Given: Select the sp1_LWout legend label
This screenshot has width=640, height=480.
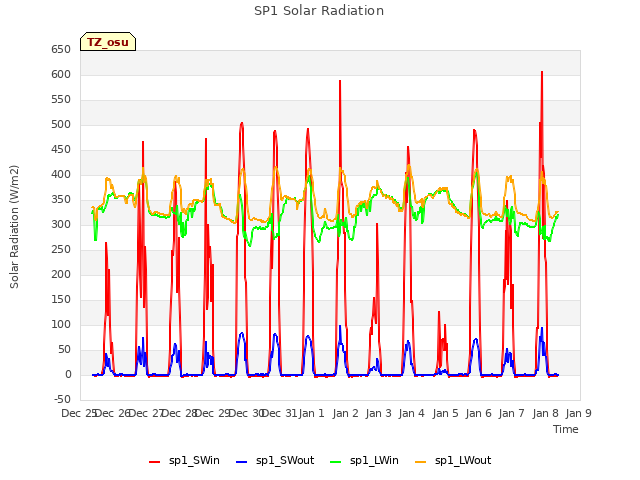Looking at the screenshot, I should (463, 461).
